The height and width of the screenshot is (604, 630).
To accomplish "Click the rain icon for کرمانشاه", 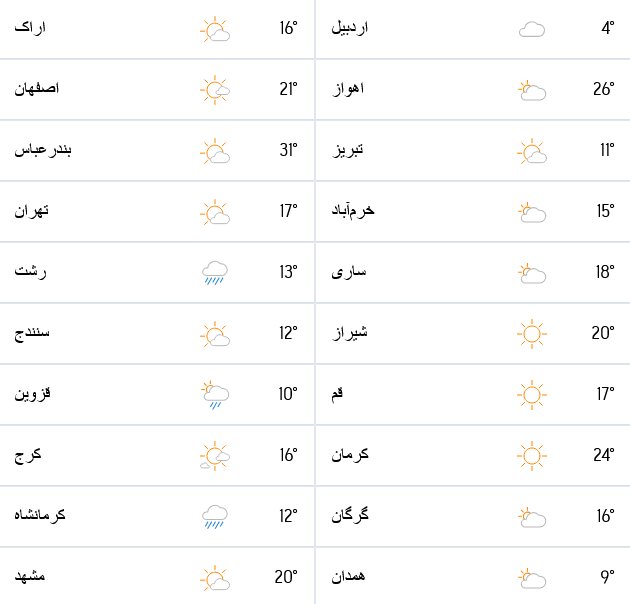I will tap(215, 516).
